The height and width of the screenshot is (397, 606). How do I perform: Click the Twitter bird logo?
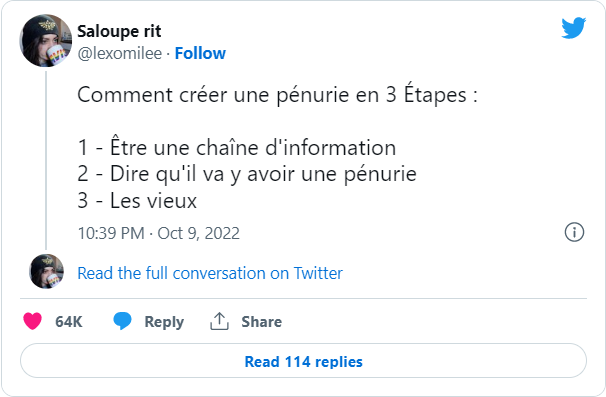click(x=574, y=28)
